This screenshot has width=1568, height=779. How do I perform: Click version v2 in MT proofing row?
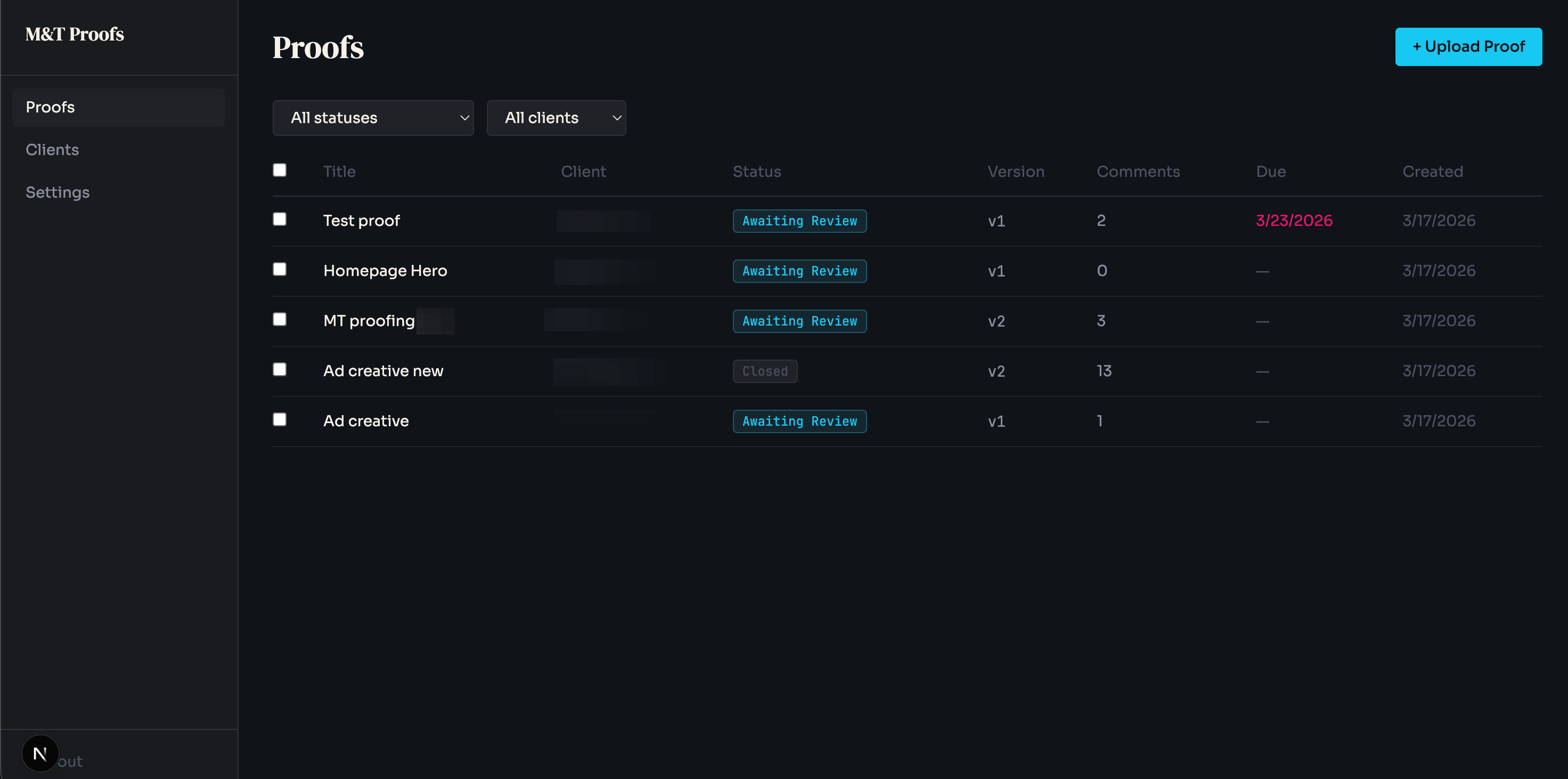pos(997,321)
